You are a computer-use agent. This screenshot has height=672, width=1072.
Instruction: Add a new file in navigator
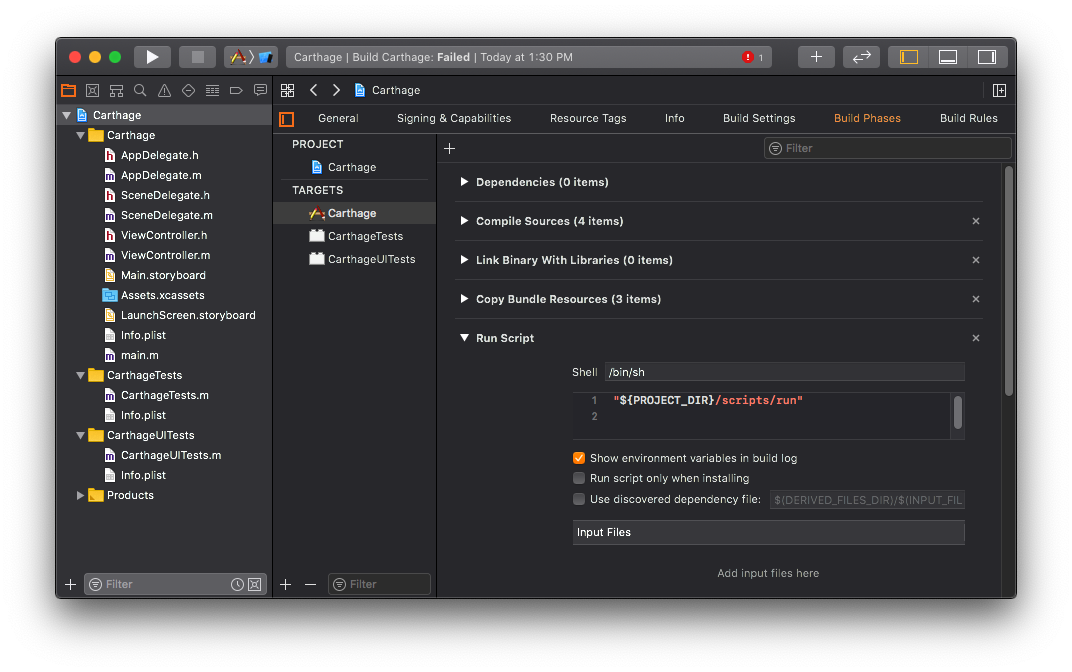[x=70, y=584]
